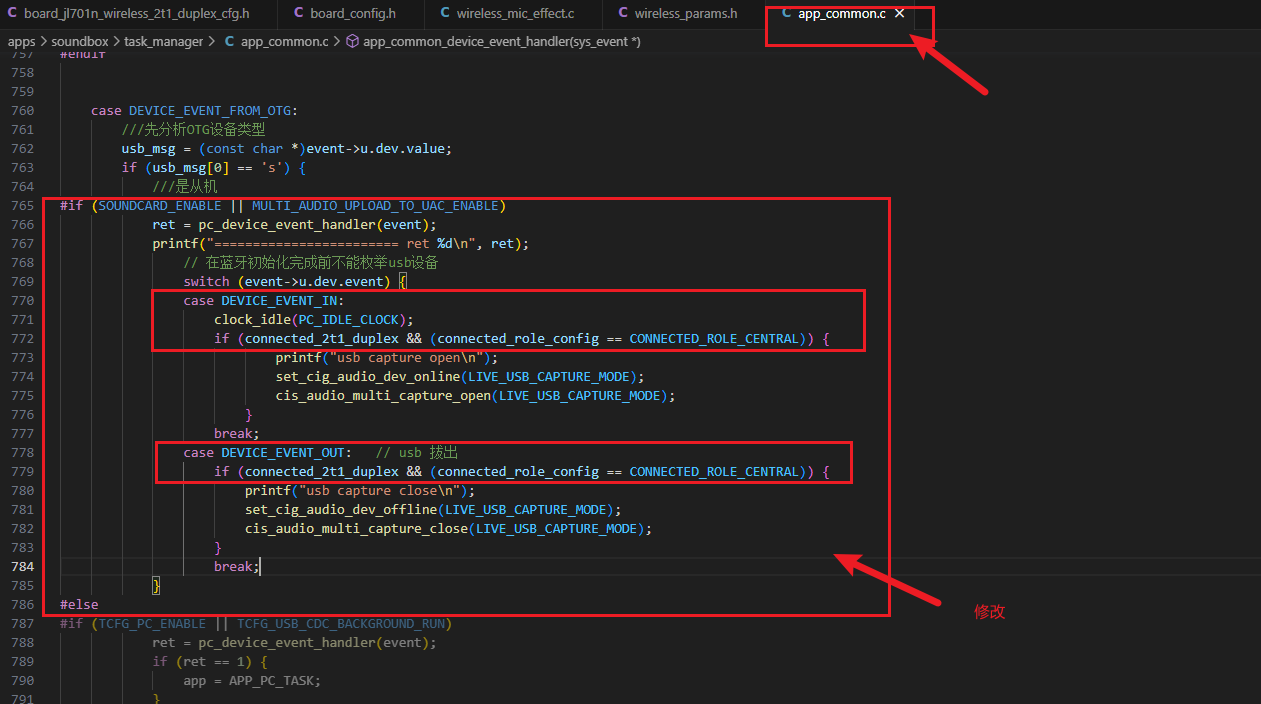Image resolution: width=1261 pixels, height=704 pixels.
Task: Click cis_audio_multi_capture_open function call
Action: pyautogui.click(x=383, y=396)
